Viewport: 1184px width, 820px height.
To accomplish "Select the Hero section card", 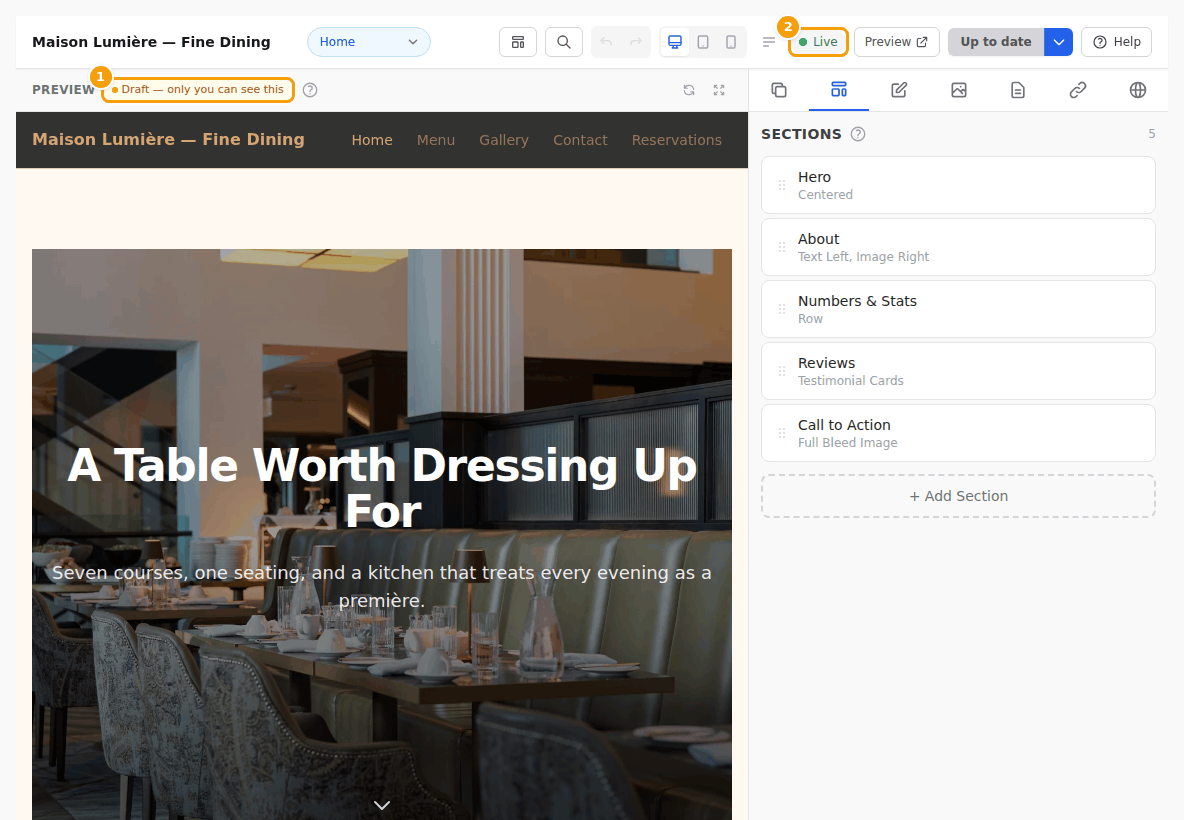I will point(958,185).
